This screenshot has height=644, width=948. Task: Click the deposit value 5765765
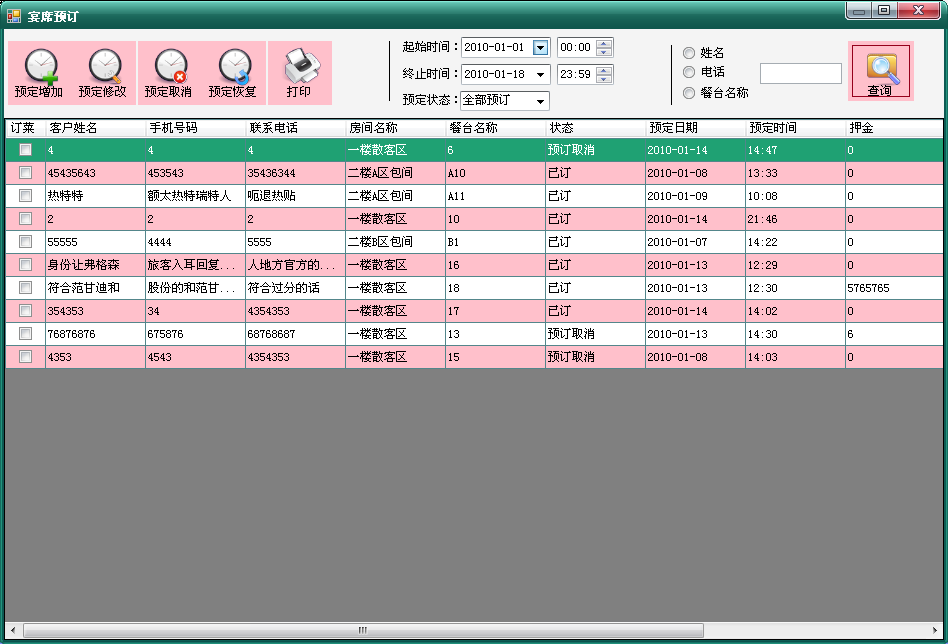tap(894, 288)
